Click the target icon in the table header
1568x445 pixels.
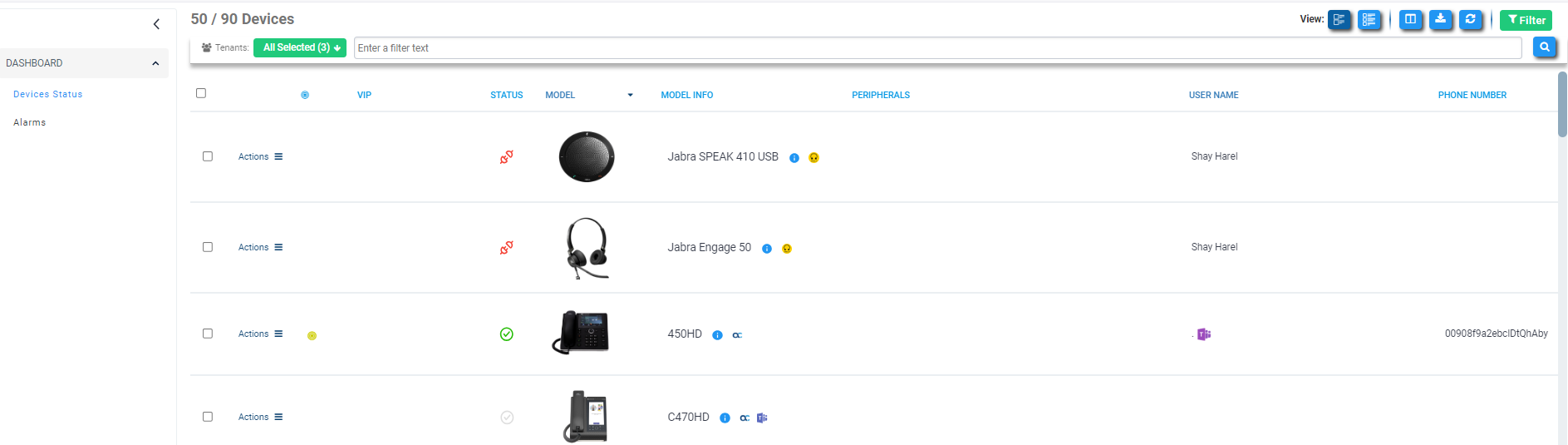pos(305,95)
